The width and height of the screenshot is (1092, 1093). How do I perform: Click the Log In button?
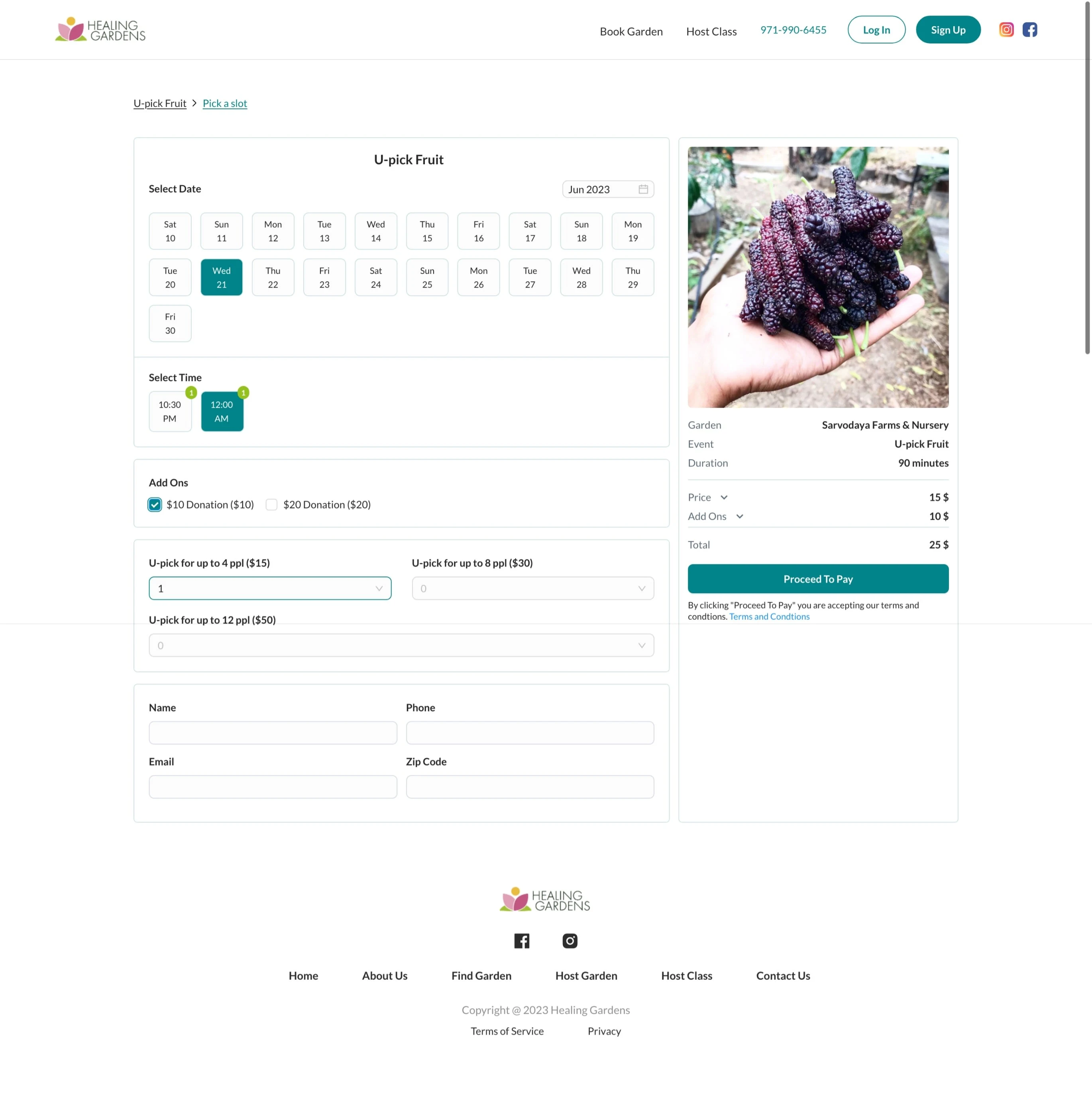876,29
